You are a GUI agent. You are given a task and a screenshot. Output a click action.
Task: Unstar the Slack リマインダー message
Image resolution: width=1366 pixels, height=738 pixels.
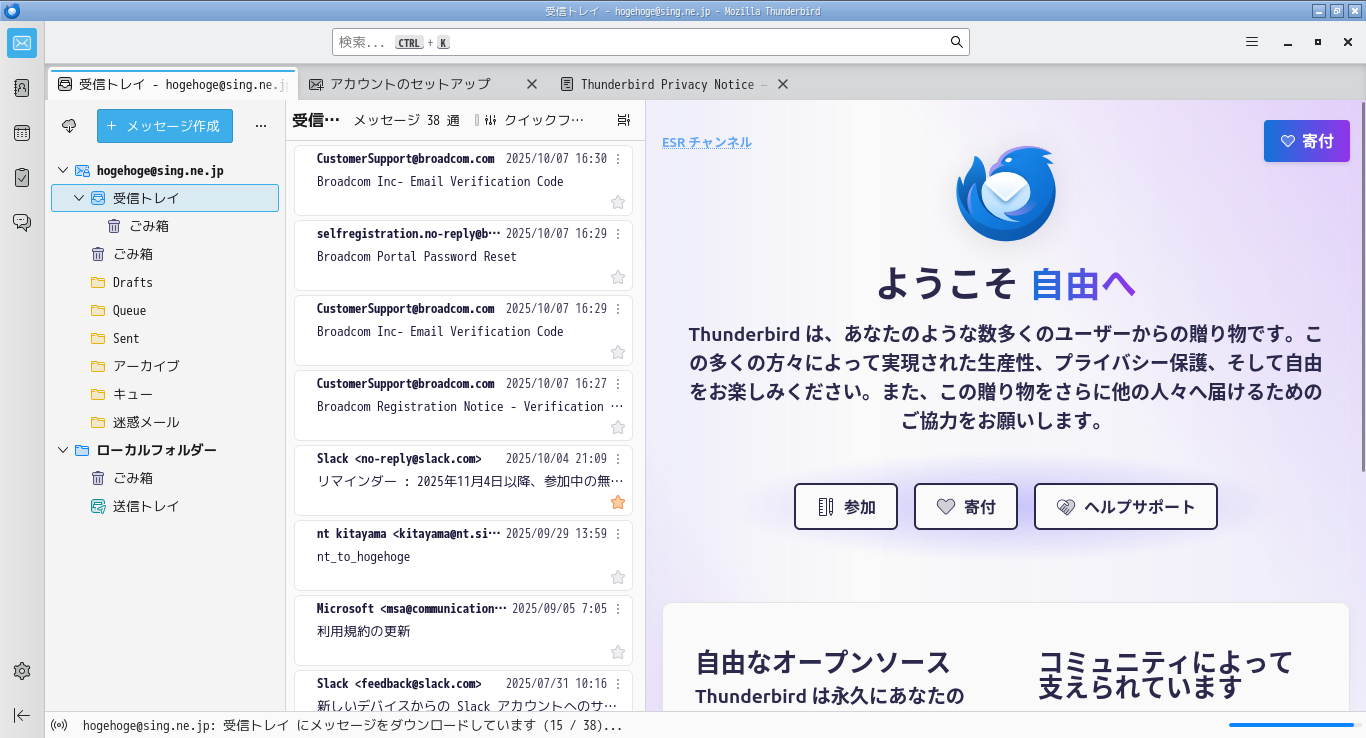(618, 502)
